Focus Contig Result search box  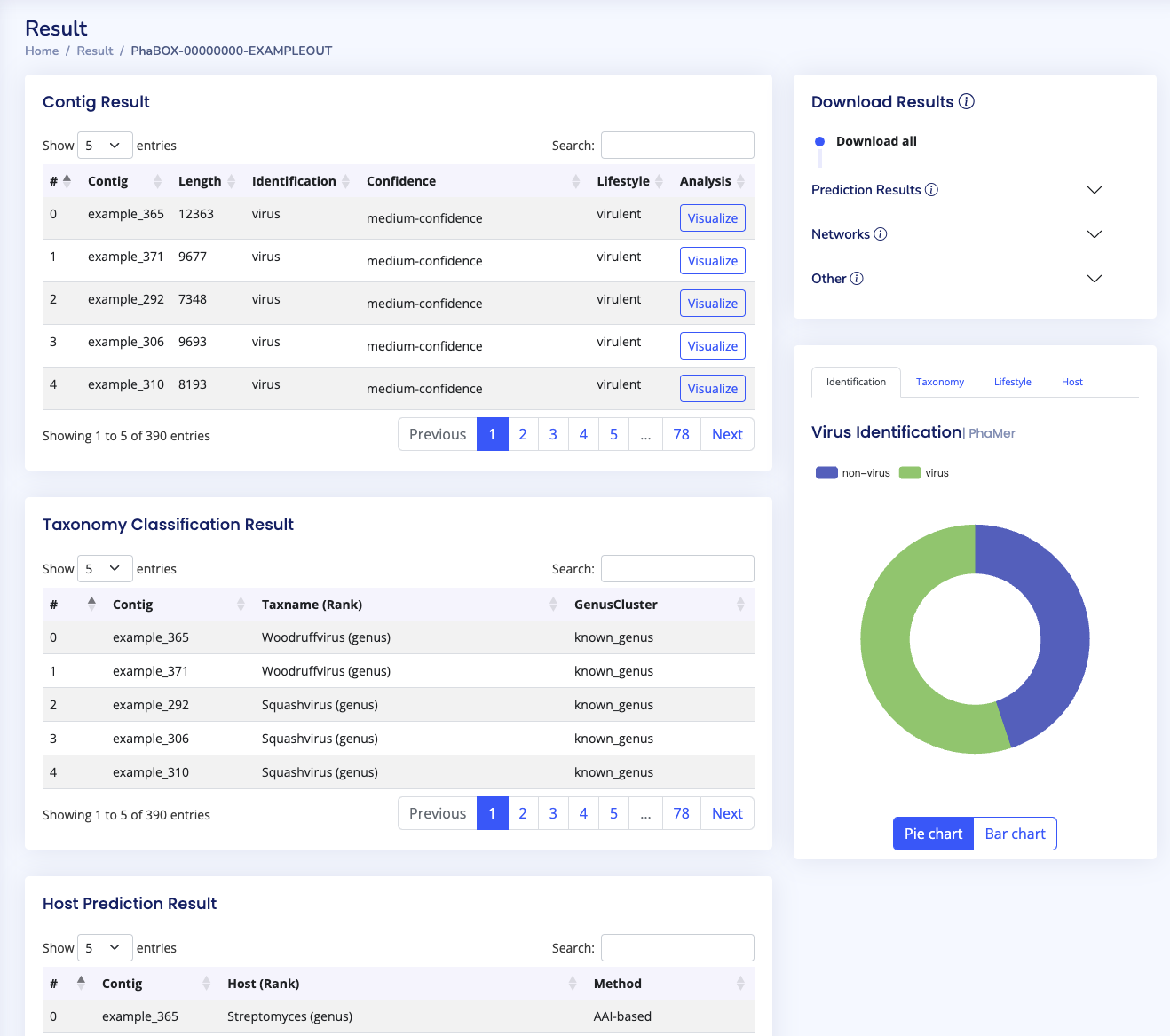coord(677,145)
